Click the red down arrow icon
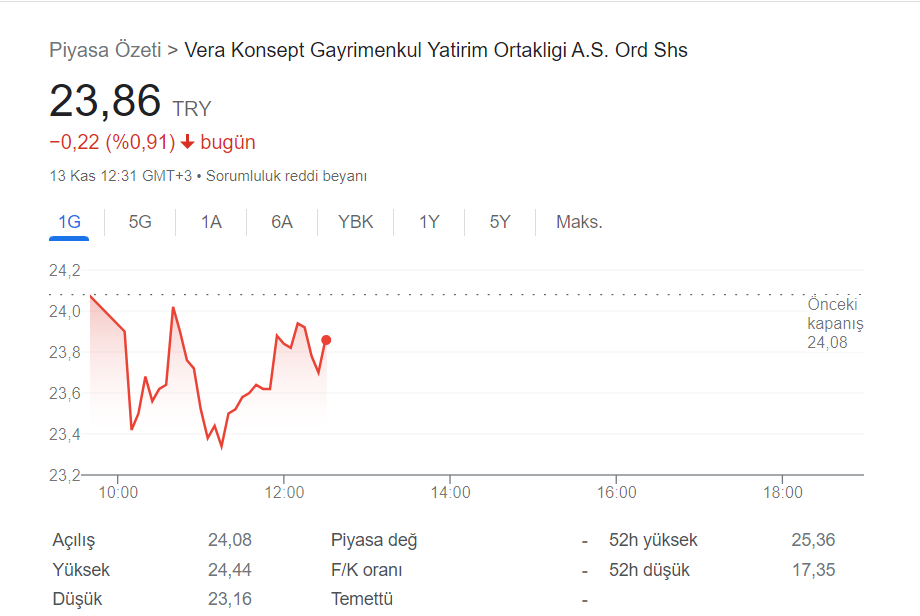This screenshot has height=616, width=920. (x=187, y=142)
